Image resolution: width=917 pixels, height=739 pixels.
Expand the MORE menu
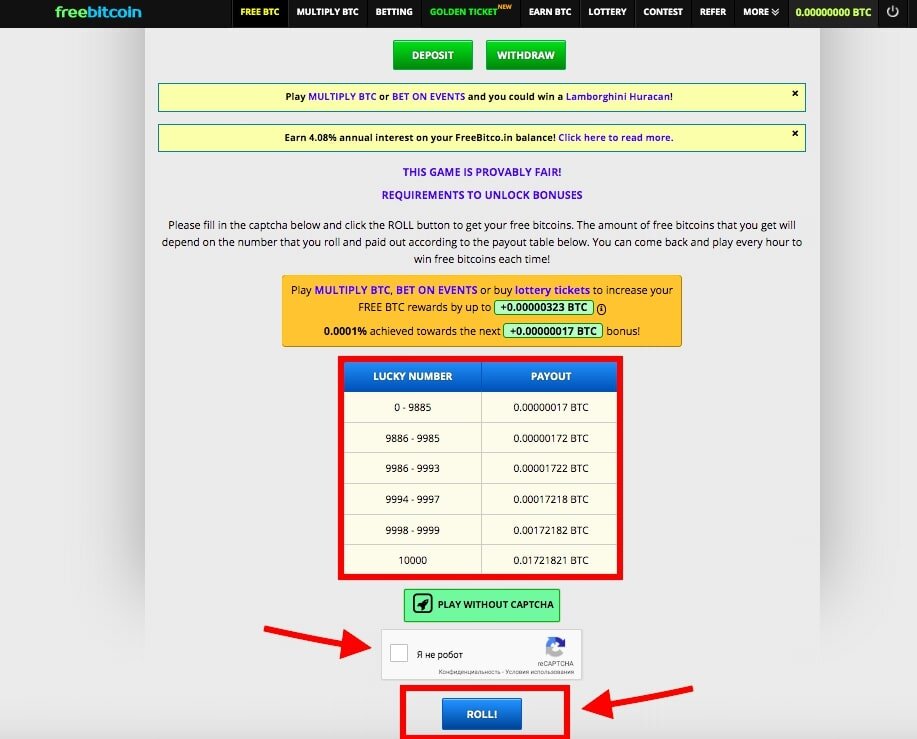coord(761,12)
